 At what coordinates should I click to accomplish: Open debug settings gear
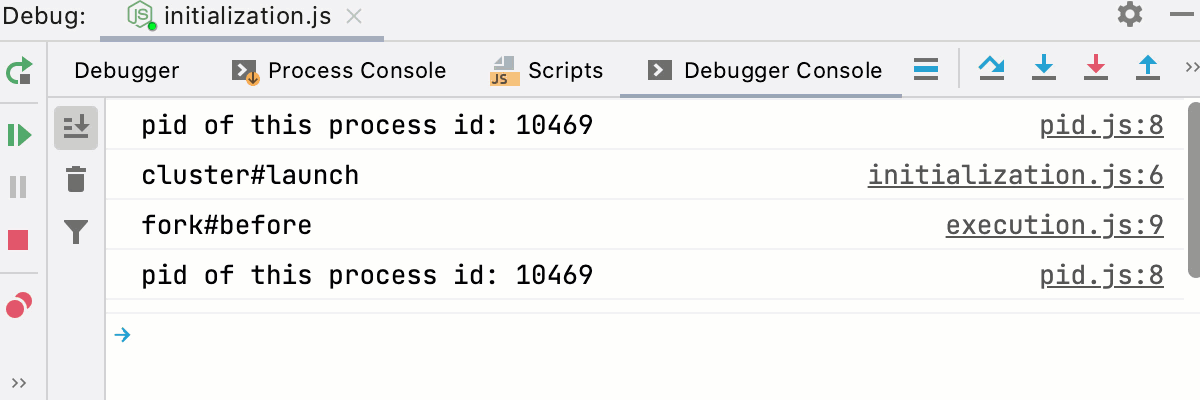[x=1129, y=15]
